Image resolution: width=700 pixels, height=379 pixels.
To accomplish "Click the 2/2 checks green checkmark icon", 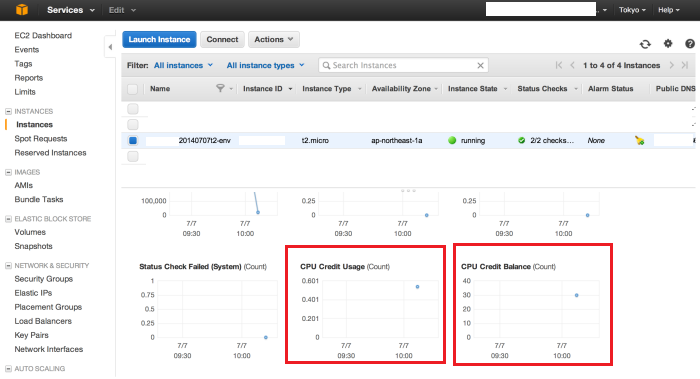I will (521, 140).
